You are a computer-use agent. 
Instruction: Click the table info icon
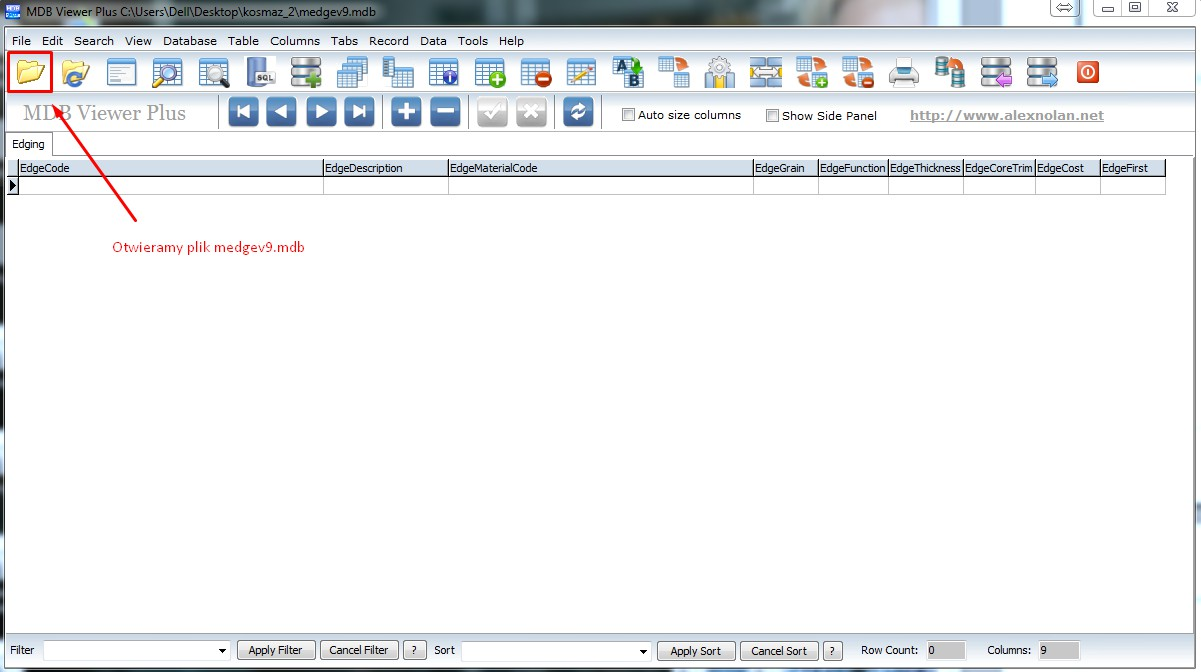coord(443,72)
